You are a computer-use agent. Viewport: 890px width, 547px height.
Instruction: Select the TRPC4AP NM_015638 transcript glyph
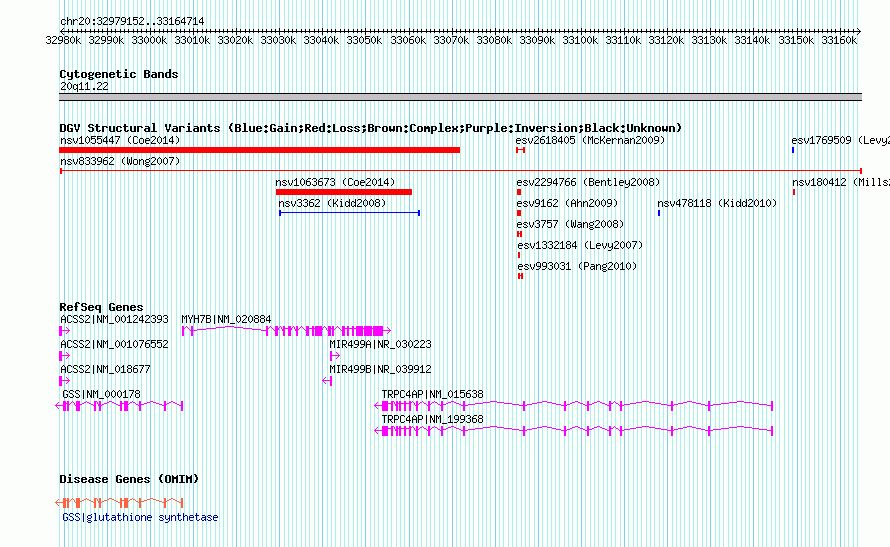click(574, 405)
